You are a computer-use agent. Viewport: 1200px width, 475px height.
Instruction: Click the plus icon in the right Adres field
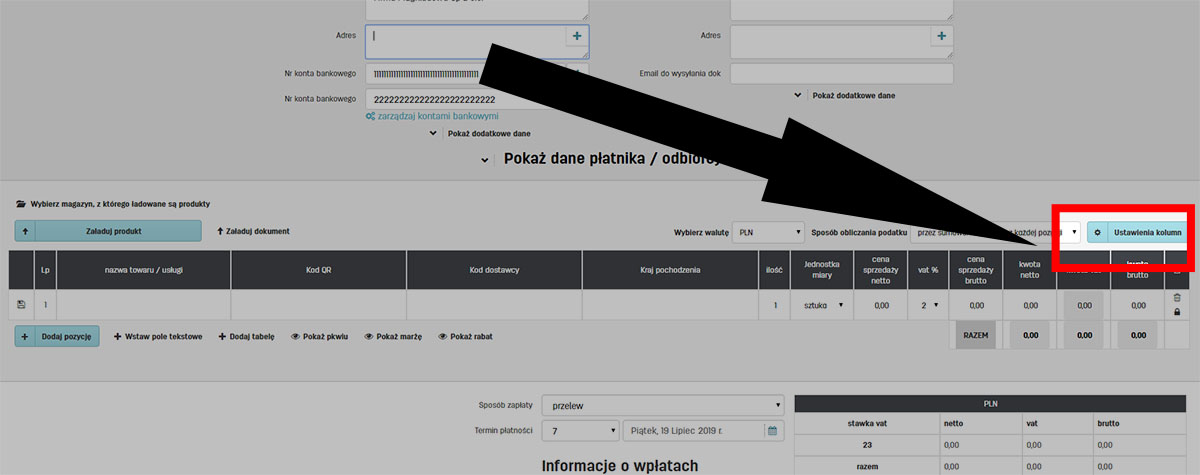[941, 36]
